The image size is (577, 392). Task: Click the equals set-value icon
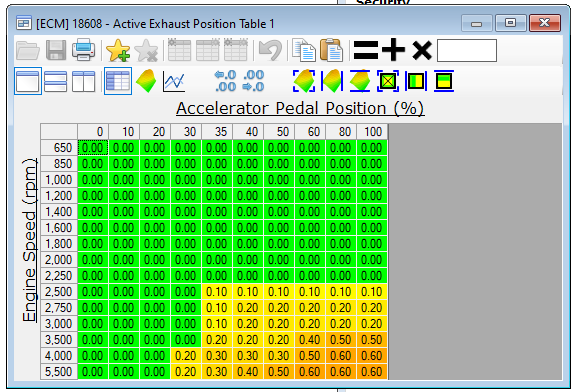tap(365, 50)
